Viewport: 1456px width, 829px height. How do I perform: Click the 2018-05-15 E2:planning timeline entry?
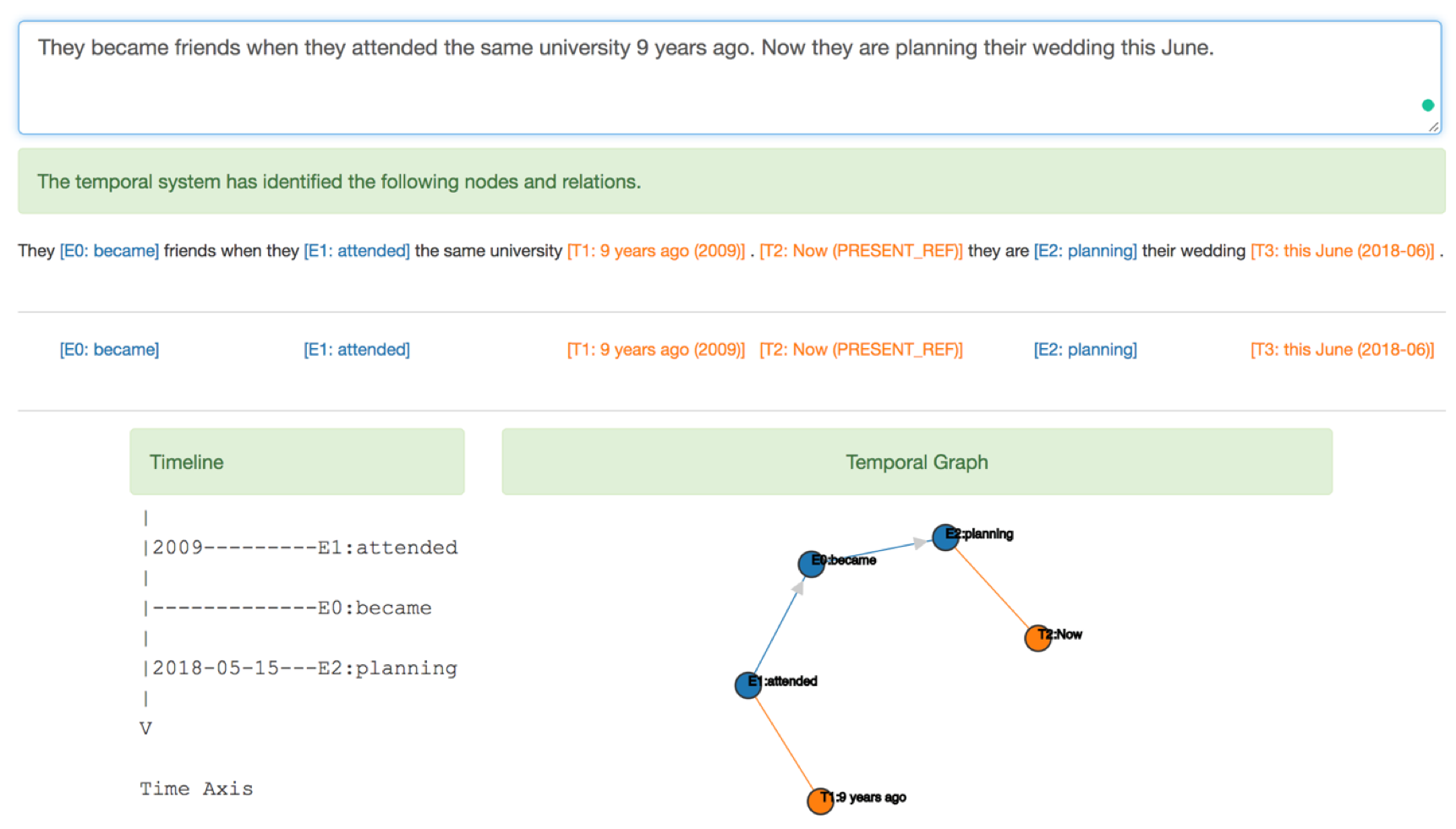coord(304,668)
